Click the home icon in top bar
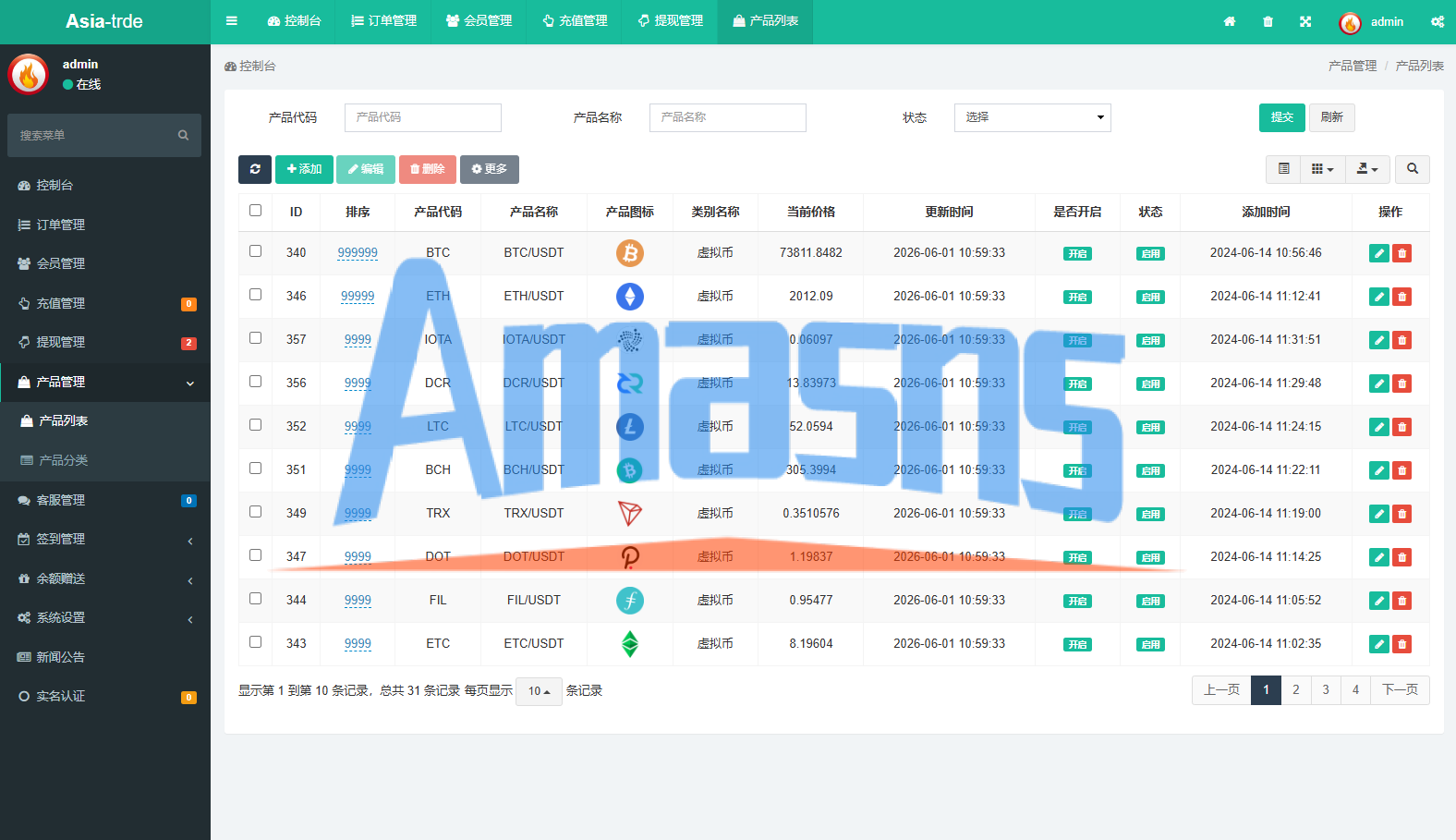1456x840 pixels. tap(1230, 21)
